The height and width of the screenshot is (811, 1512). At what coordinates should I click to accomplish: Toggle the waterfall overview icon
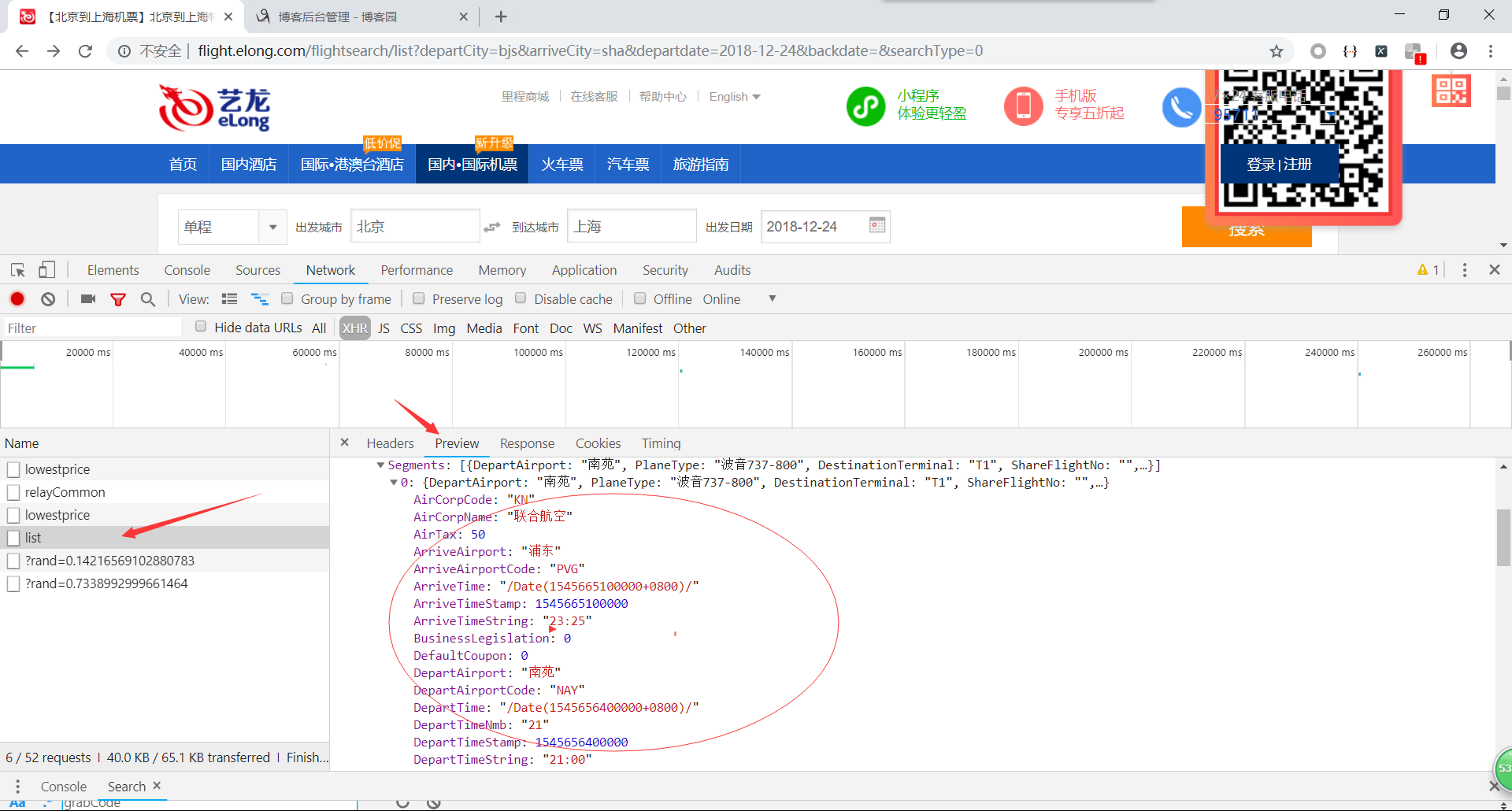point(260,299)
